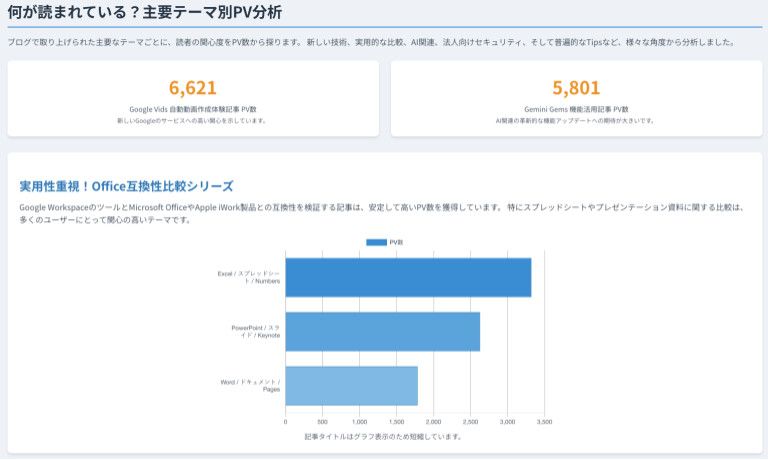The image size is (768, 461).
Task: Toggle the dataset via PV数 legend text
Action: (396, 242)
